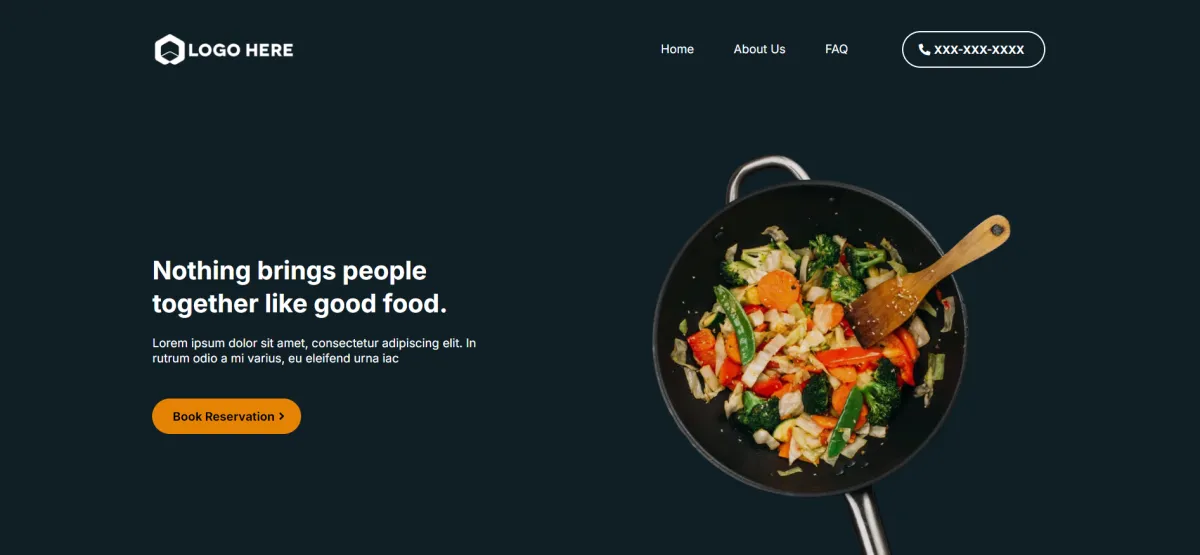Click the stir-fry vegetables in the pan

point(810,345)
